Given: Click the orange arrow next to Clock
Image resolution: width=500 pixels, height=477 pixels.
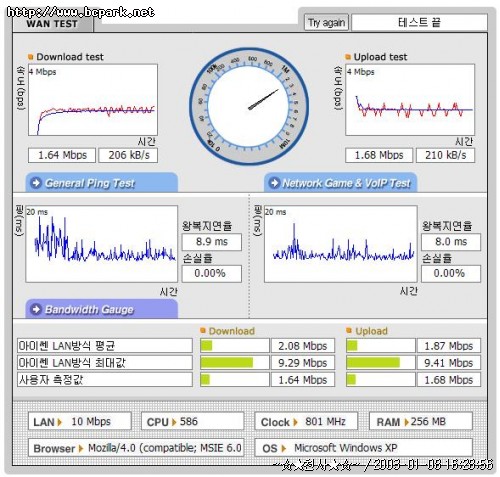Looking at the screenshot, I should [x=295, y=422].
